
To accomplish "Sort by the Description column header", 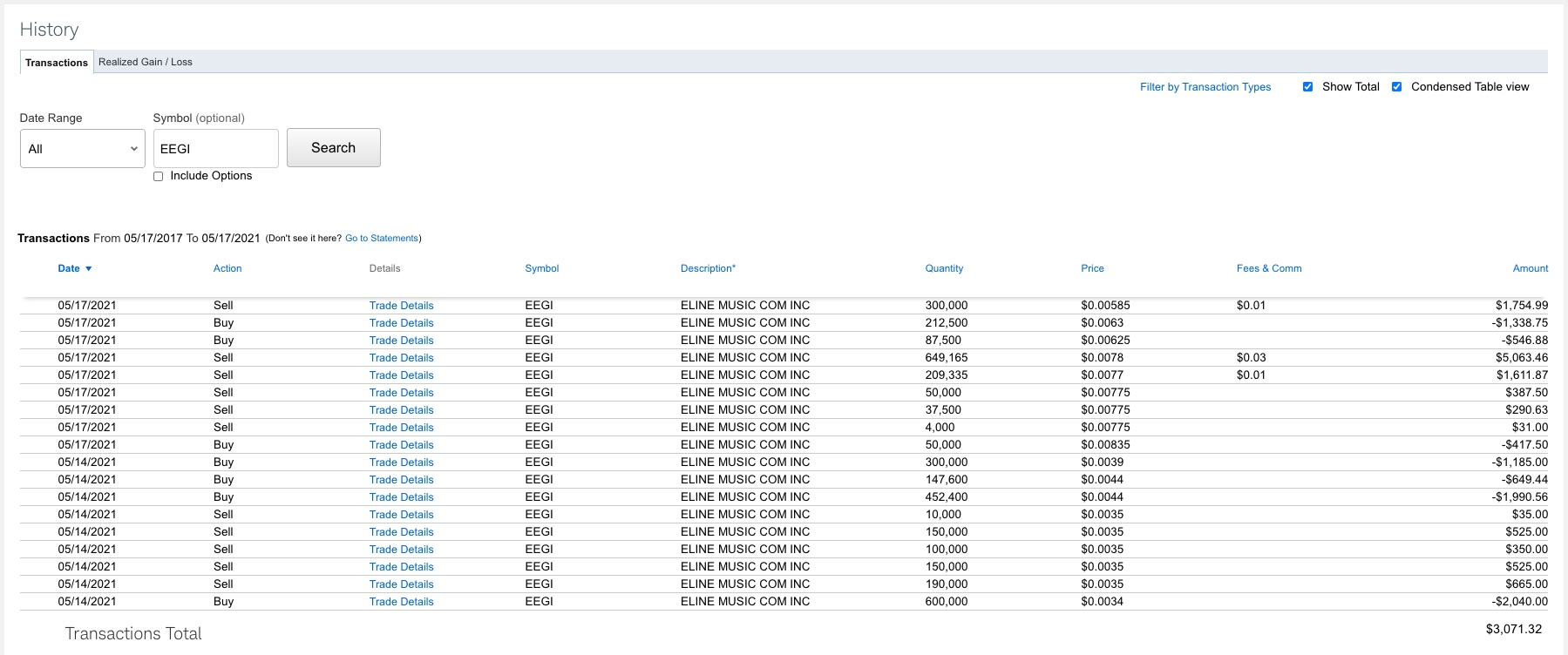I will [x=708, y=268].
